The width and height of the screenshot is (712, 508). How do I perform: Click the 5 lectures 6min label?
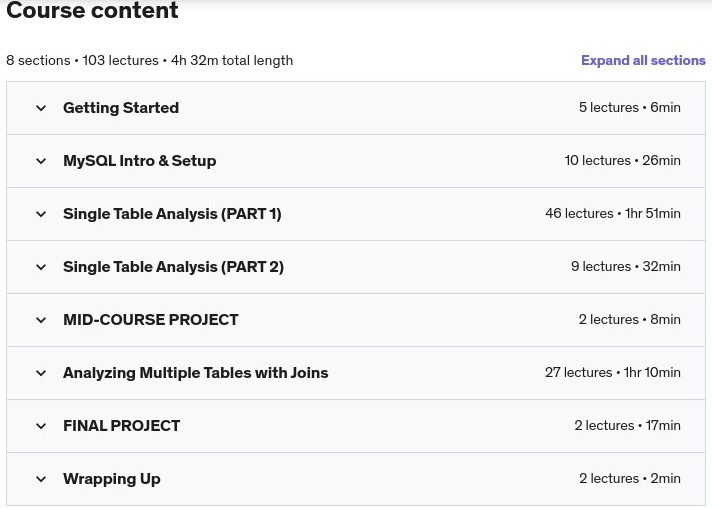pyautogui.click(x=629, y=108)
